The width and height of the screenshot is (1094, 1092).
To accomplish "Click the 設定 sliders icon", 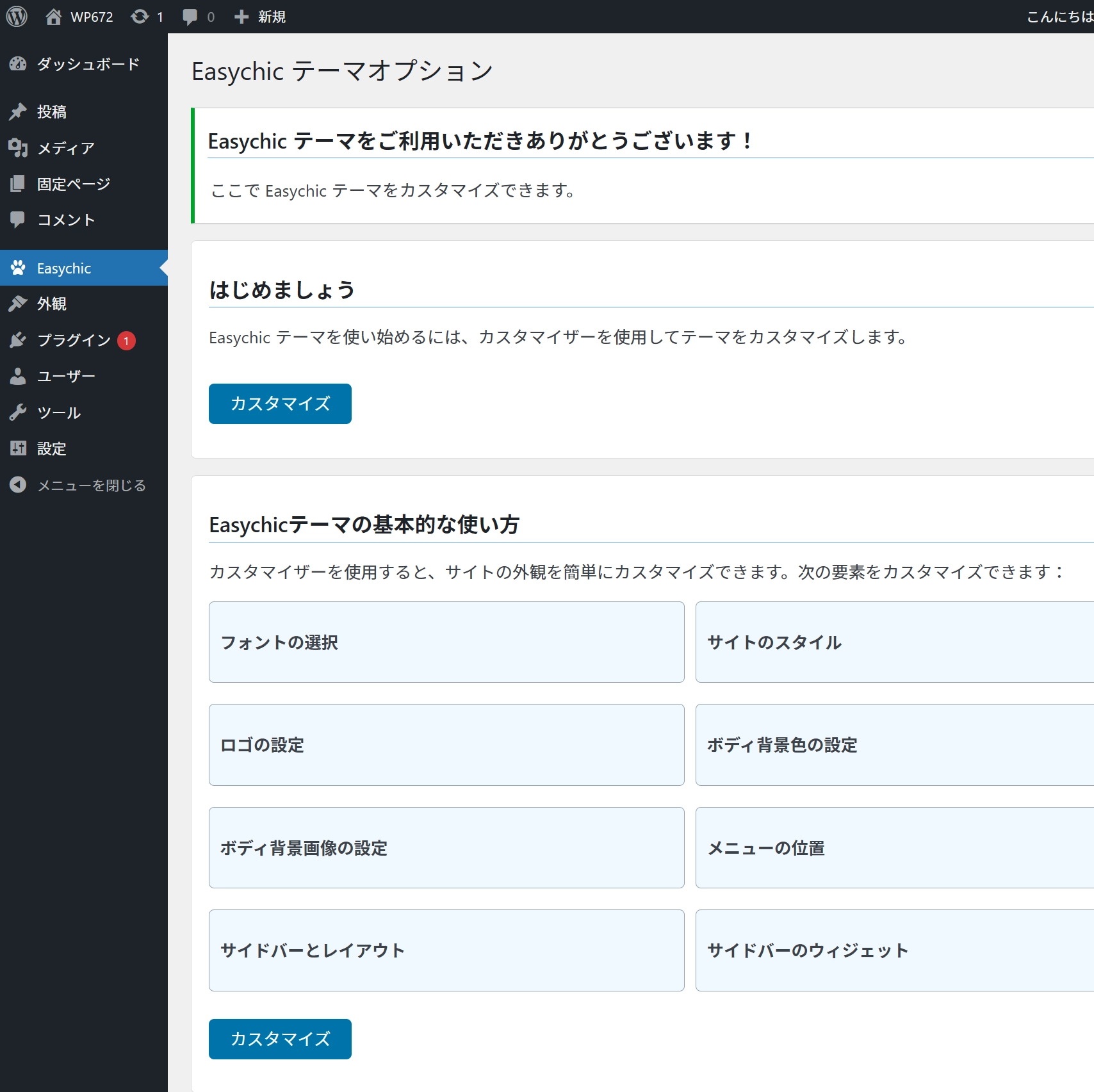I will (x=18, y=448).
